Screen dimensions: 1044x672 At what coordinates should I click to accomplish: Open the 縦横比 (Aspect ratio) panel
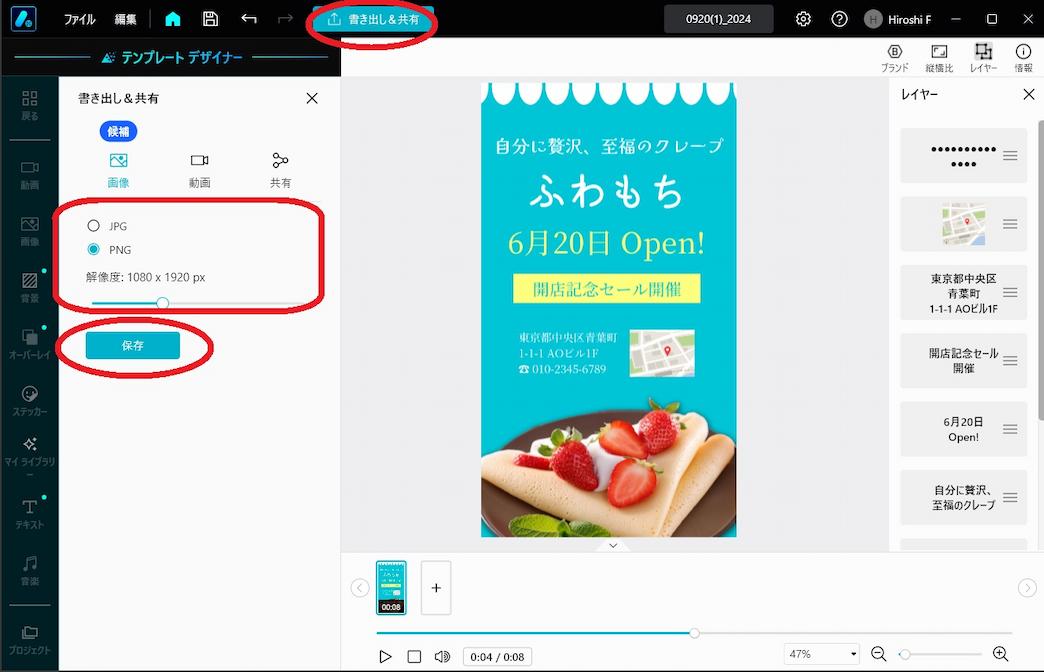point(938,57)
